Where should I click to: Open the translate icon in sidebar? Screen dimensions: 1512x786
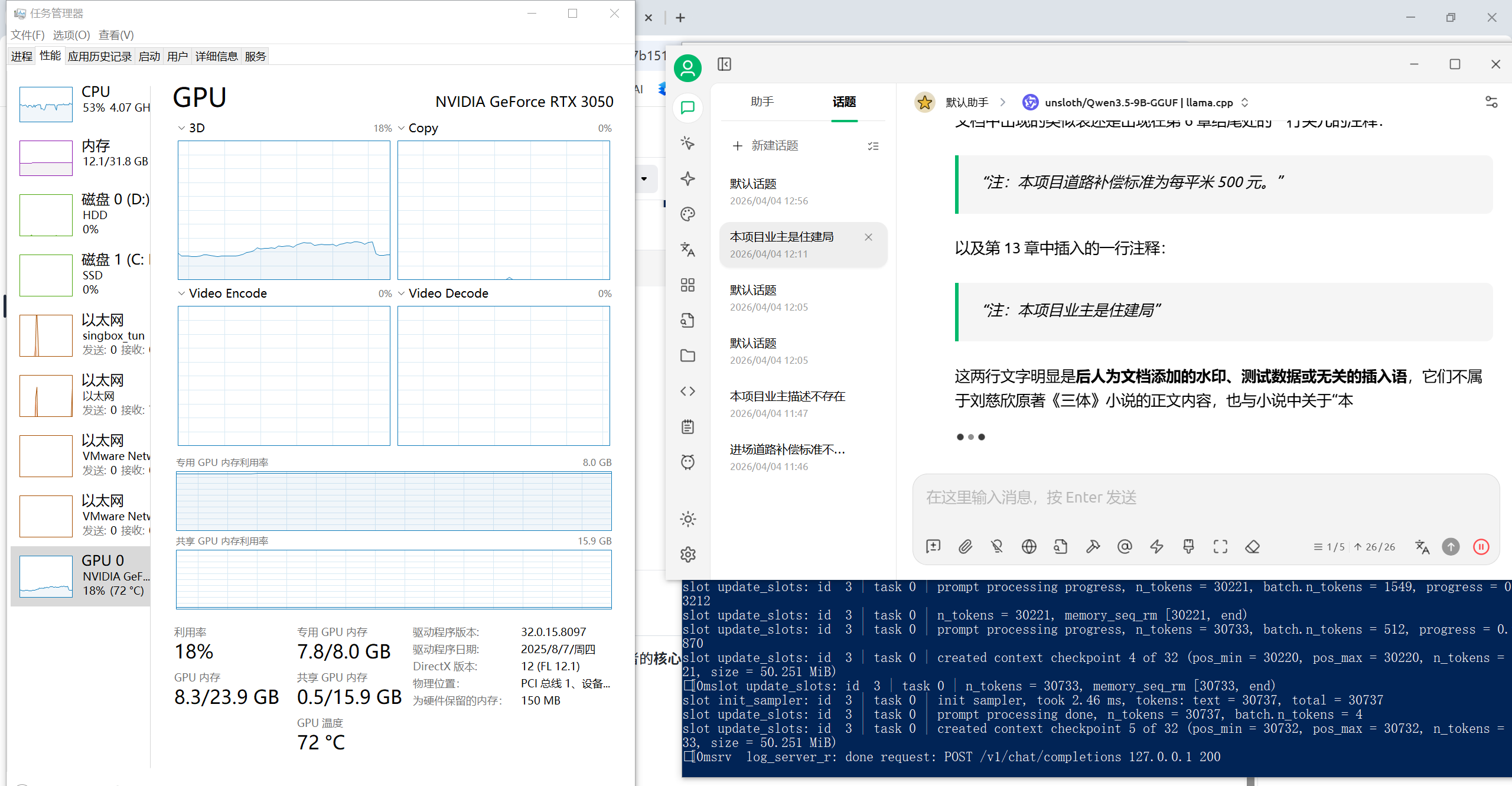(x=687, y=250)
